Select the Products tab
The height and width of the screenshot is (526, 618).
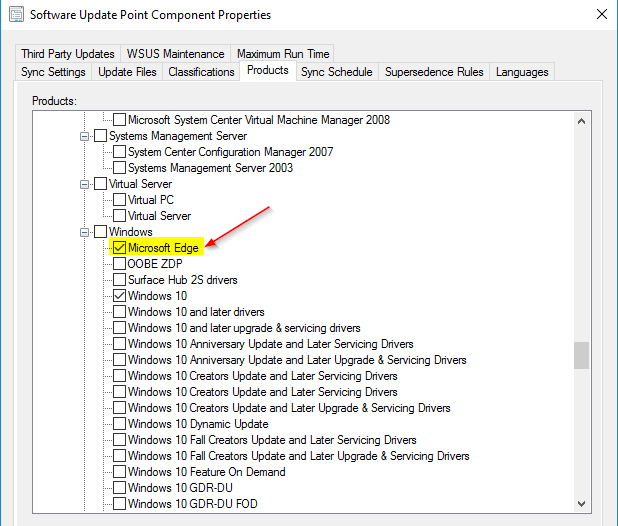pyautogui.click(x=268, y=70)
